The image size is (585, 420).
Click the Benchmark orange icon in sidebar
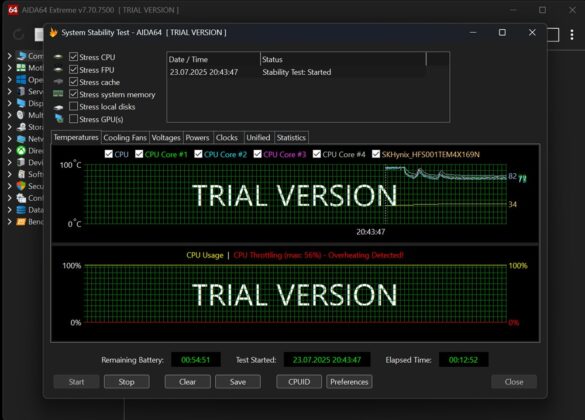[21, 222]
